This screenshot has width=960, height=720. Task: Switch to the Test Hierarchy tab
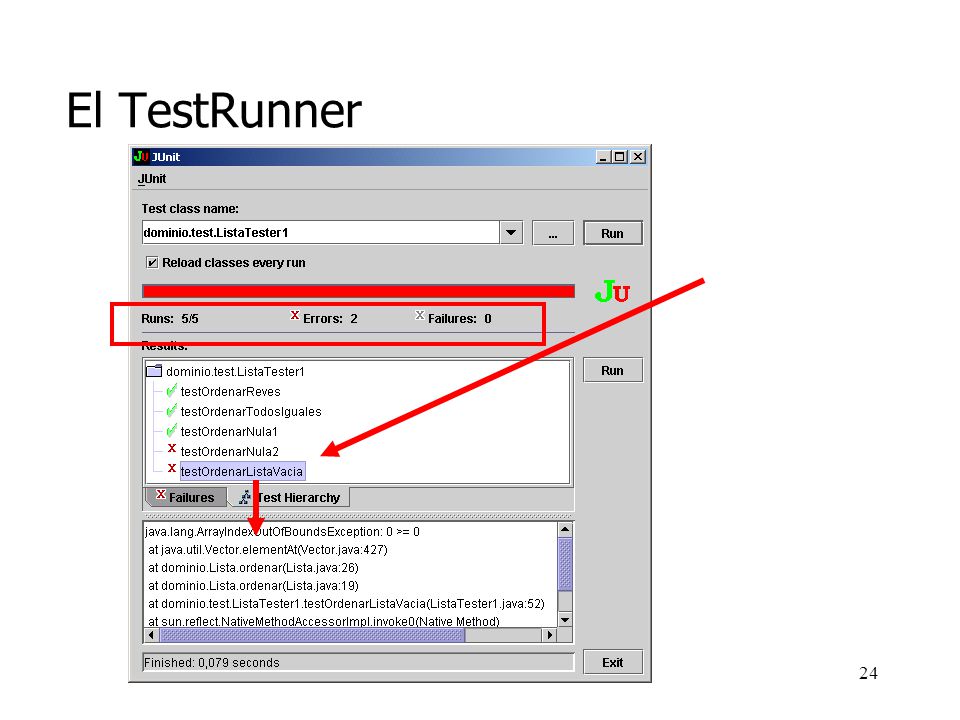click(291, 497)
